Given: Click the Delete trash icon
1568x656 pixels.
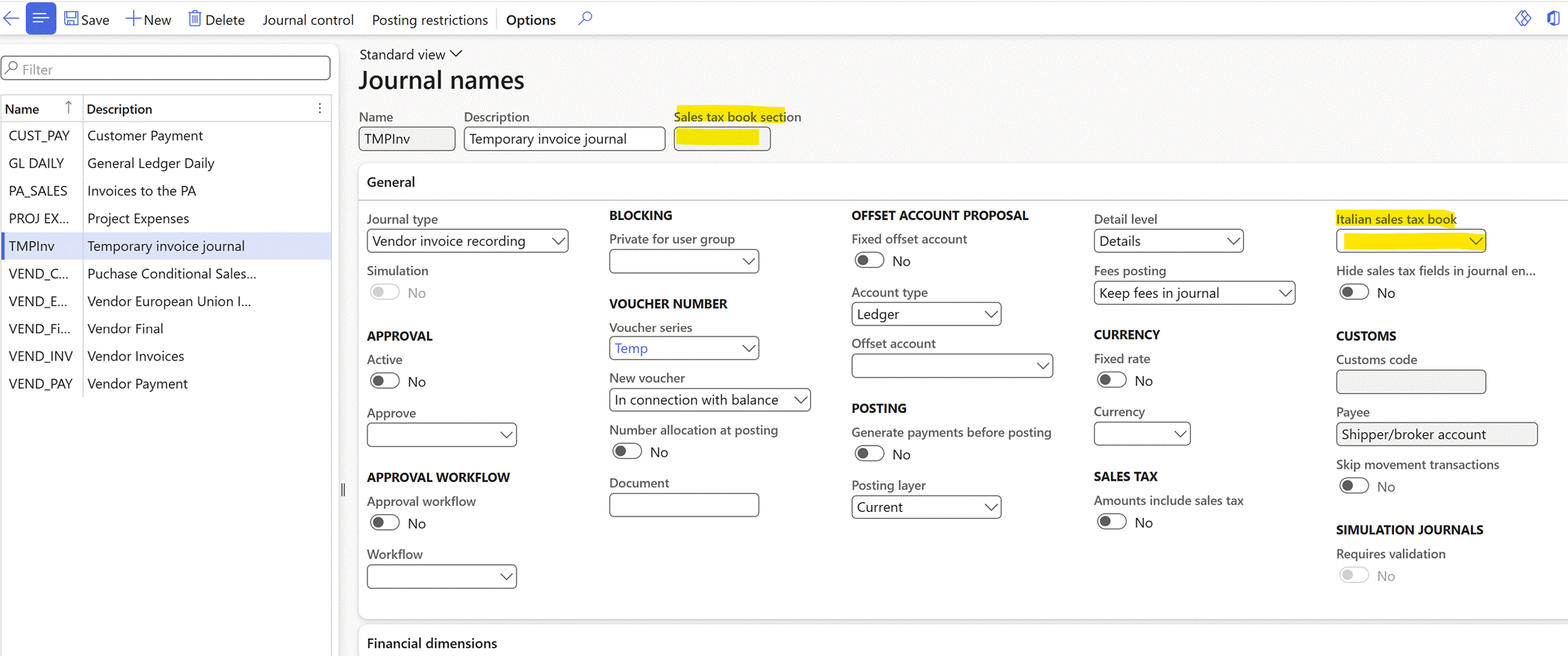Looking at the screenshot, I should click(195, 19).
